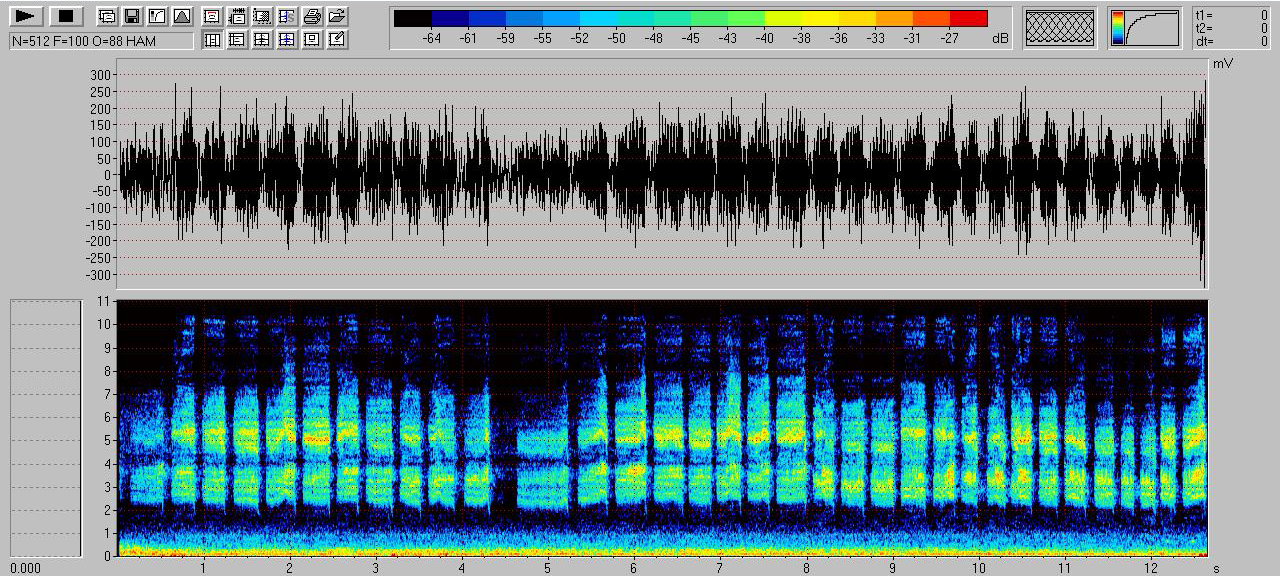1280x576 pixels.
Task: Click the curve icon beside the floppy disk
Action: point(156,16)
